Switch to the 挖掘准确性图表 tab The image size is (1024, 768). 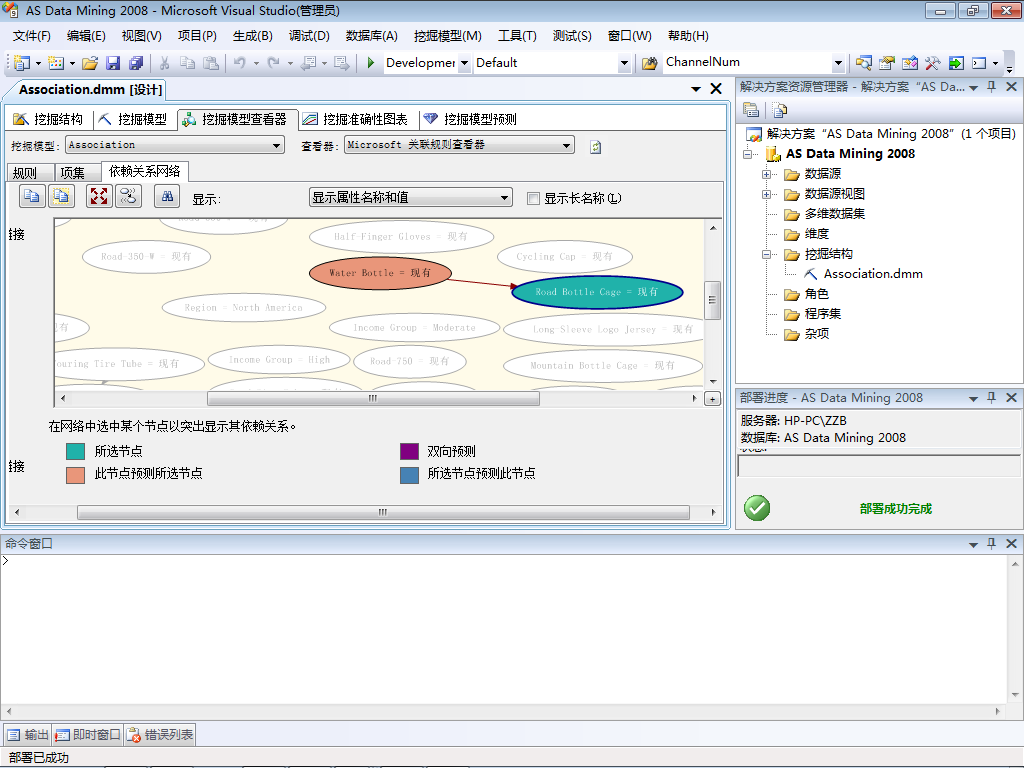355,119
